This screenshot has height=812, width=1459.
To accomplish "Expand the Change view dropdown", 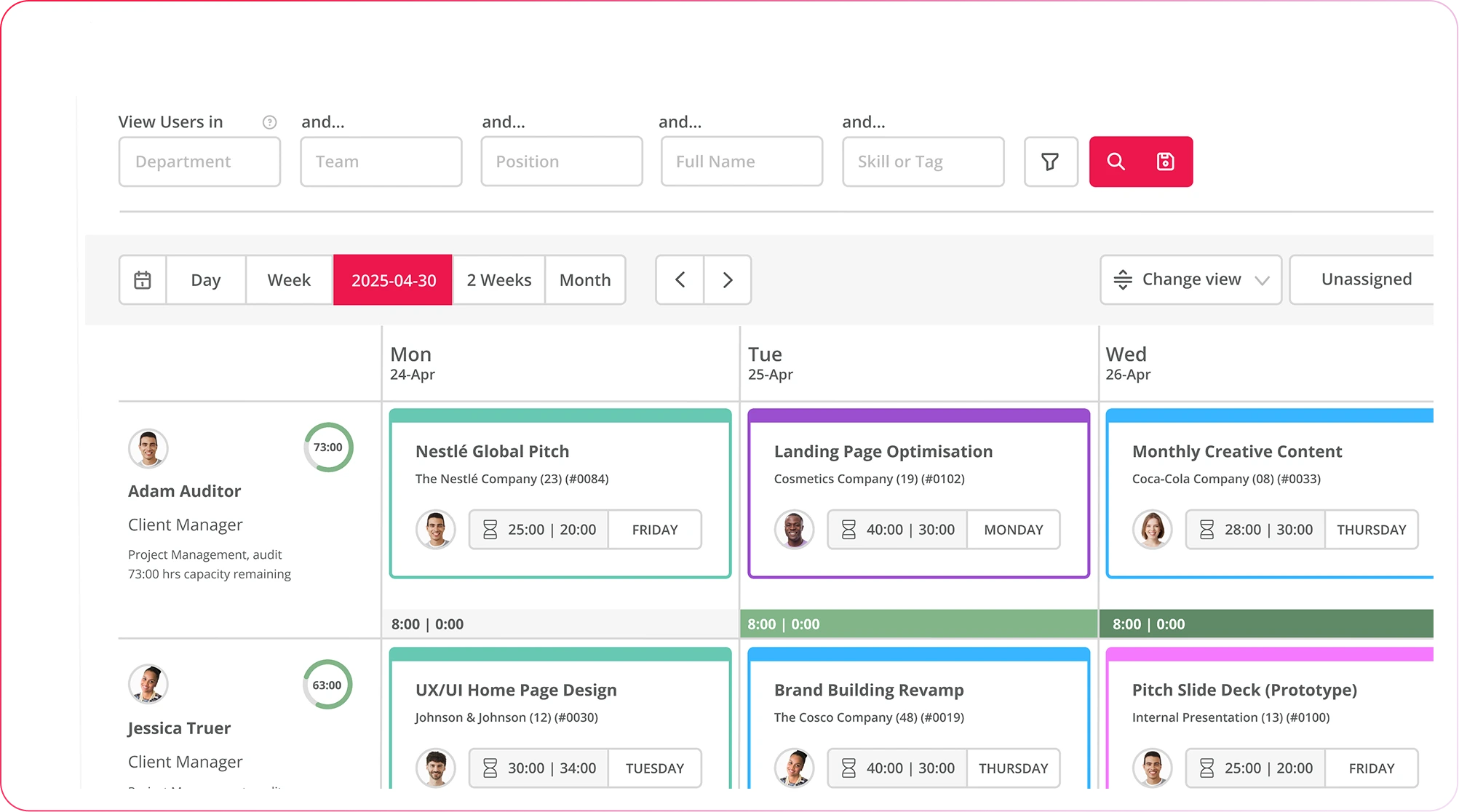I will 1190,280.
